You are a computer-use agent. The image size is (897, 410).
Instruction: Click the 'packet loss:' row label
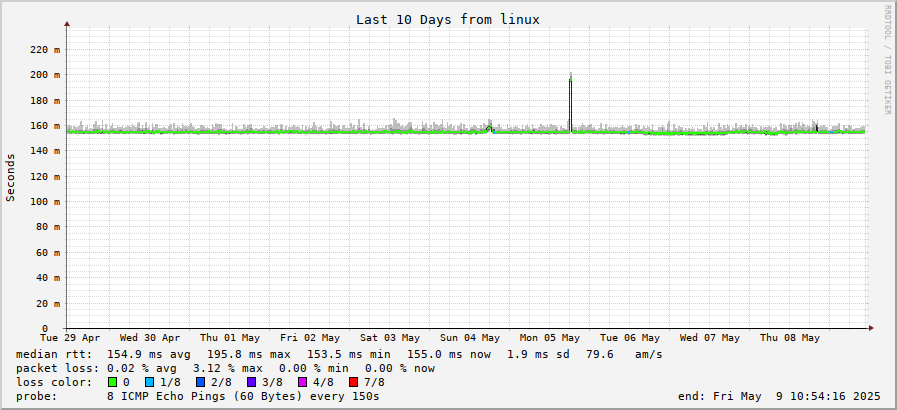point(58,368)
